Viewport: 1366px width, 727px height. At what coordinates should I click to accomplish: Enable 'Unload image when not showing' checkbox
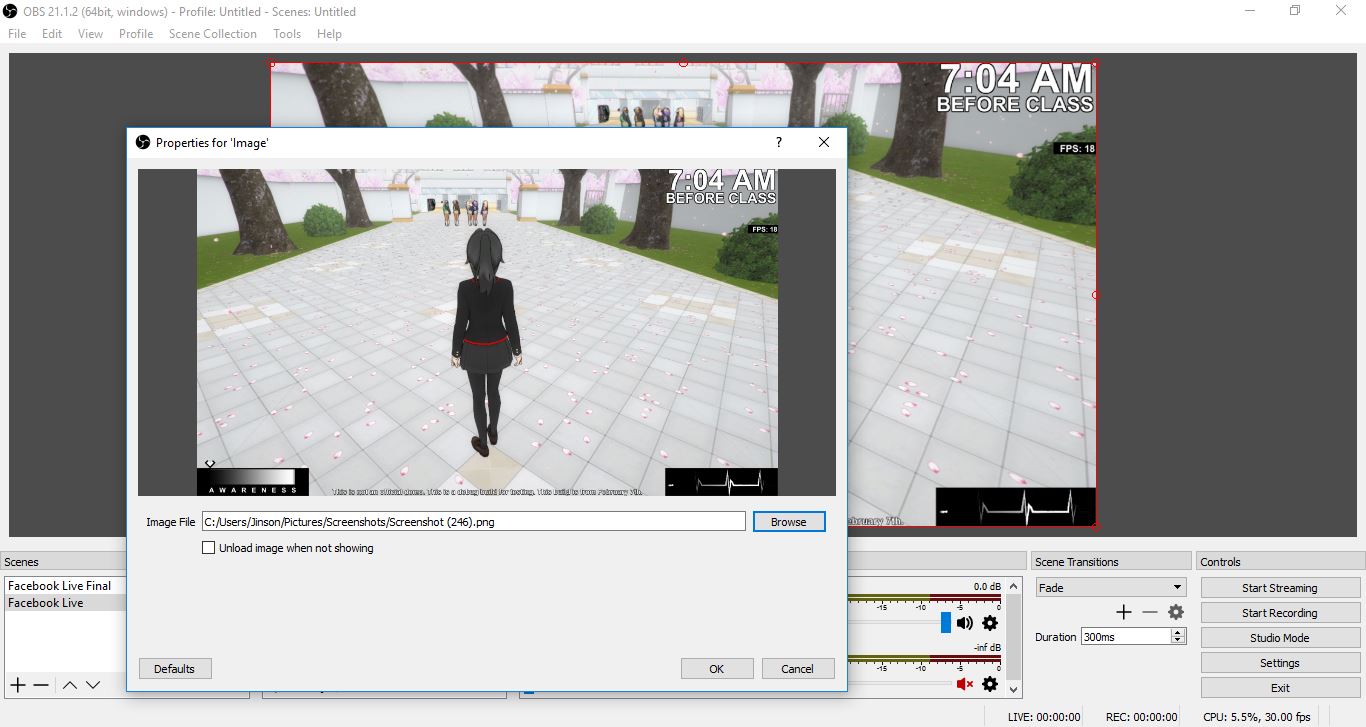click(209, 548)
